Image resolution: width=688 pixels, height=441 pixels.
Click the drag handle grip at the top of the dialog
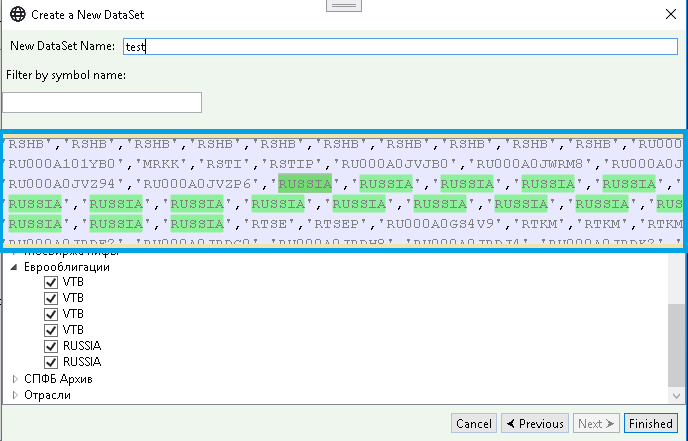[344, 5]
